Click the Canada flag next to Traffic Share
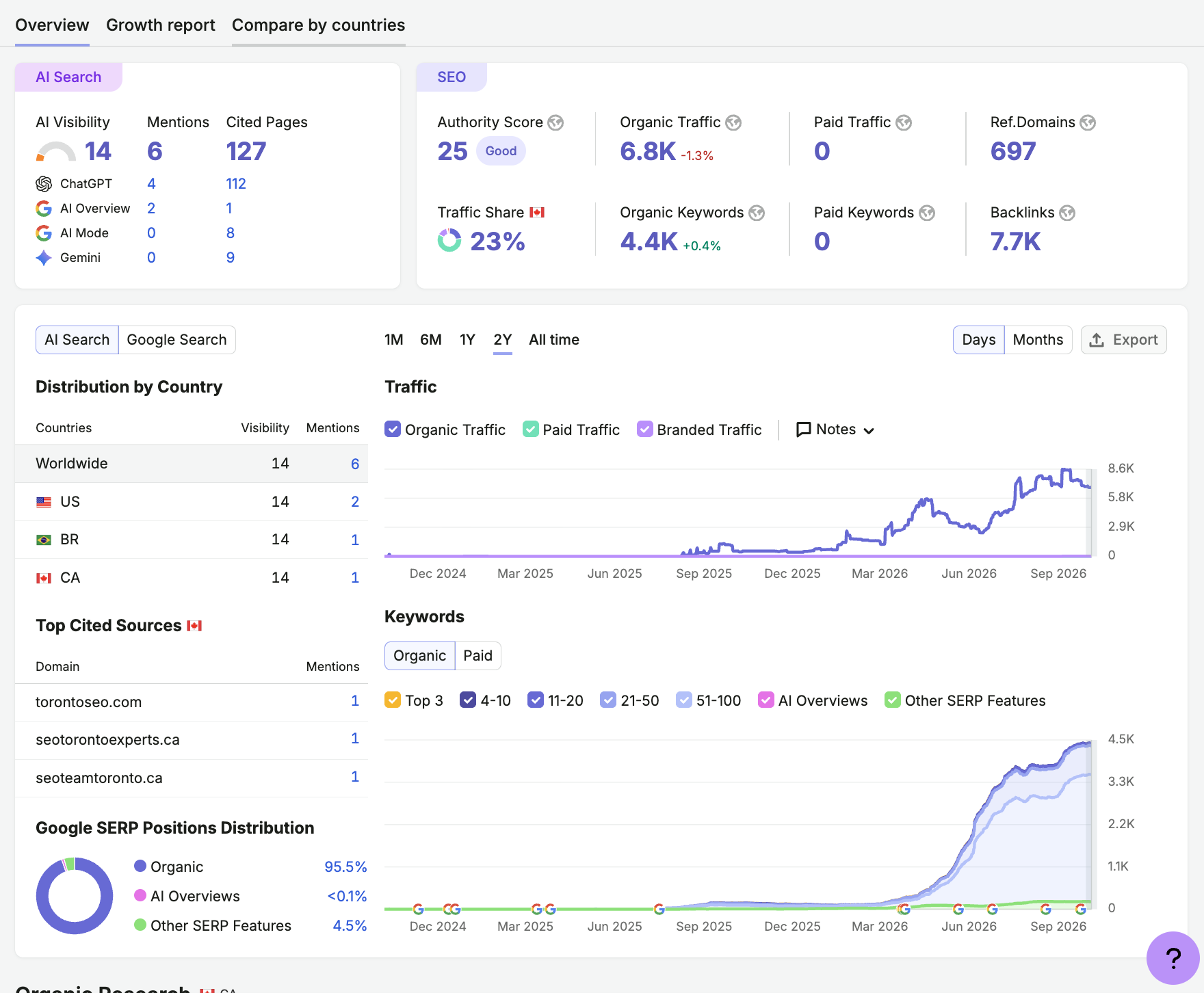The image size is (1204, 993). tap(537, 213)
